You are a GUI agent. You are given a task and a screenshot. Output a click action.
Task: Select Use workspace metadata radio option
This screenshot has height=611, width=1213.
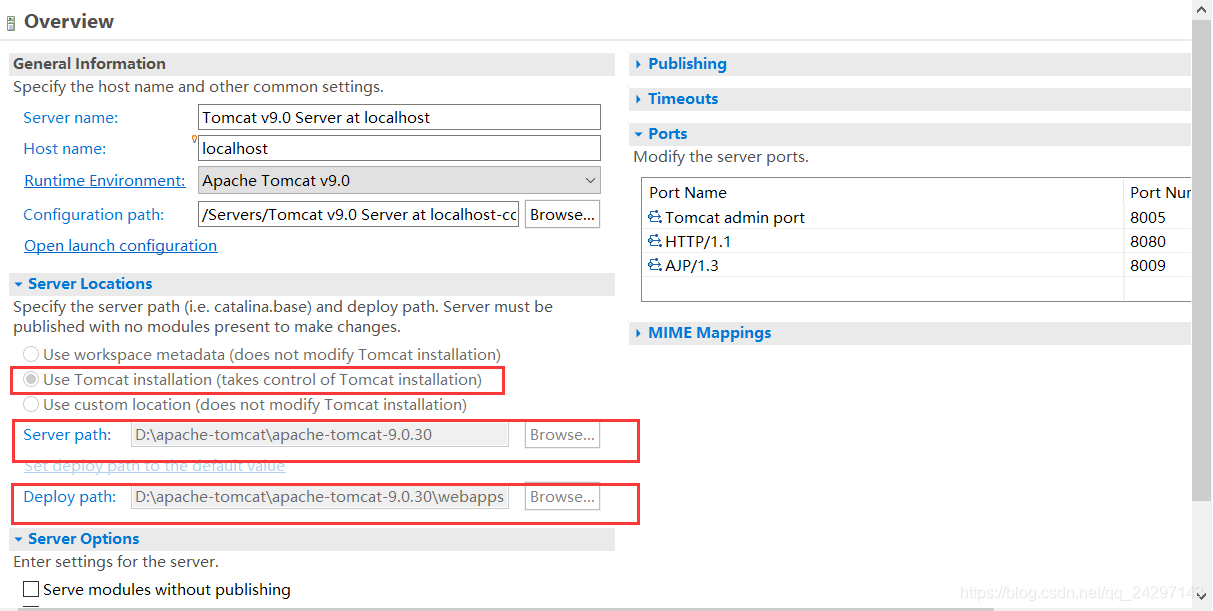[31, 354]
